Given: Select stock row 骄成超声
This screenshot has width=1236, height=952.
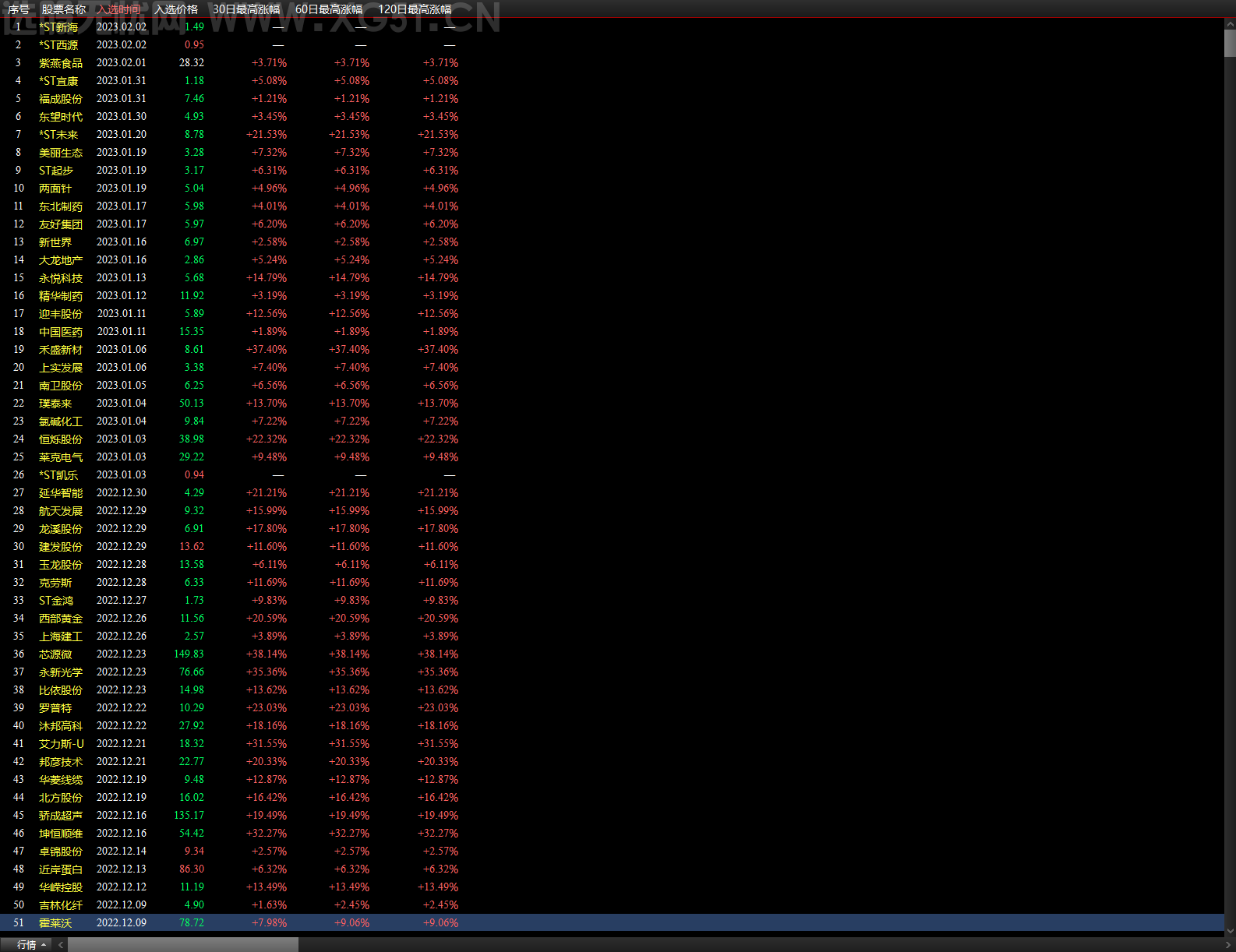Looking at the screenshot, I should click(612, 815).
